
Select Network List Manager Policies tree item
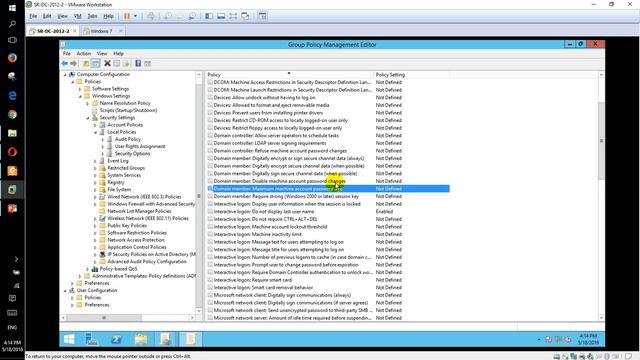139,211
